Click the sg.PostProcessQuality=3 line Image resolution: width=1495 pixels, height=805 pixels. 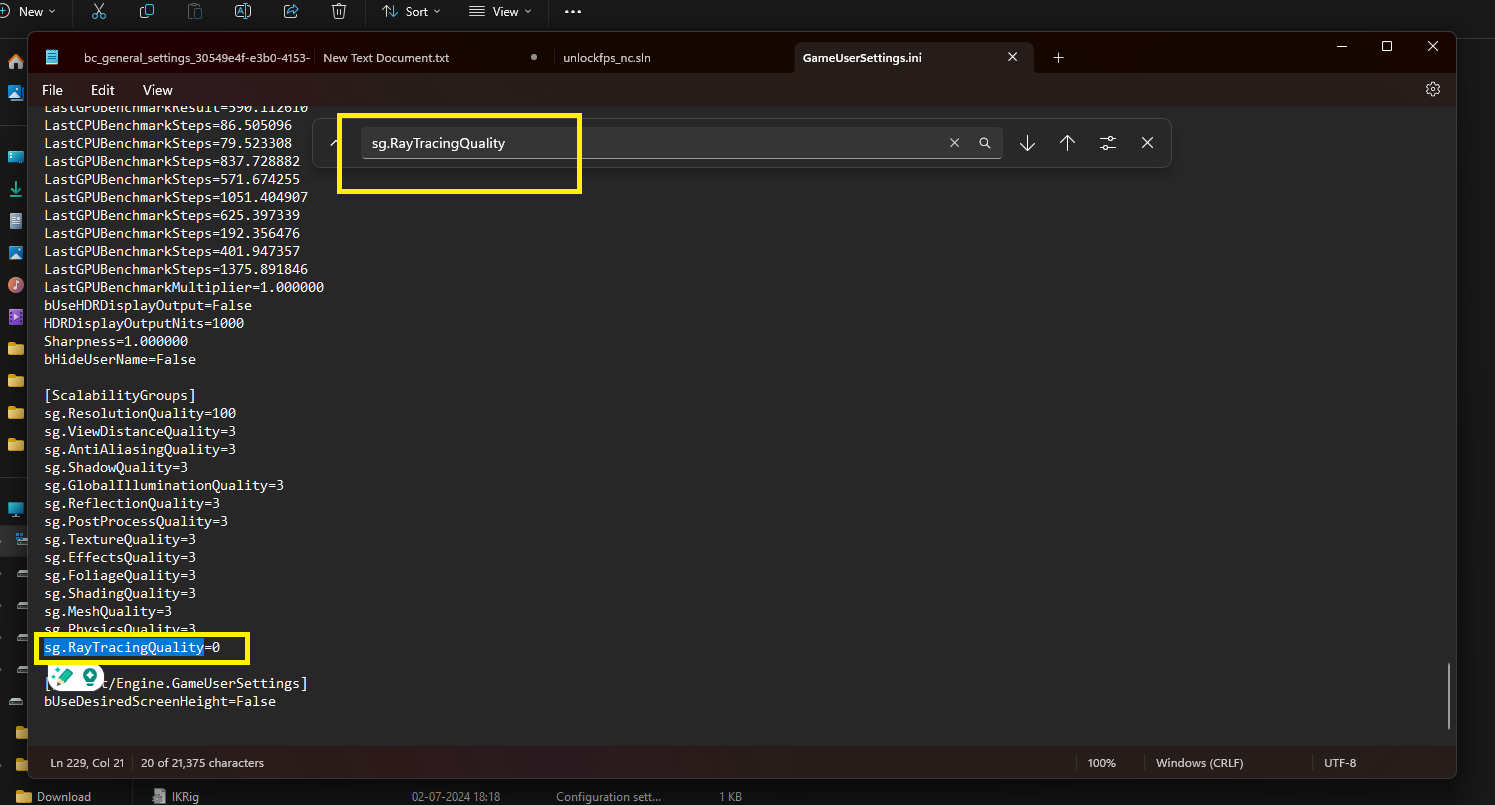click(136, 521)
